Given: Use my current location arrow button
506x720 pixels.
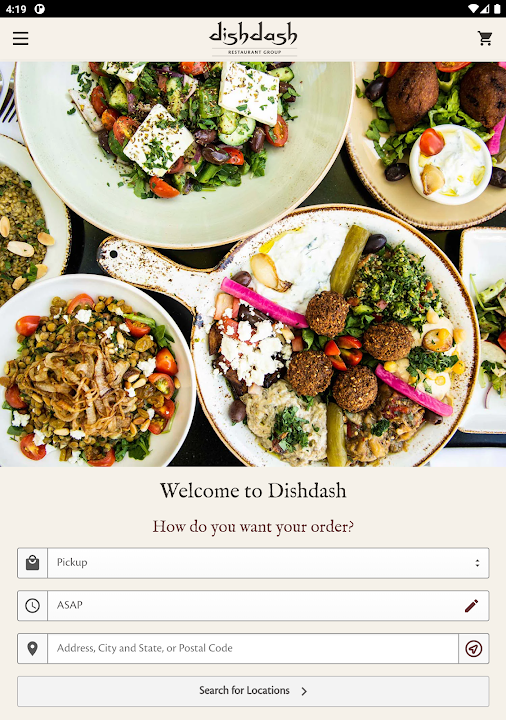Looking at the screenshot, I should click(x=473, y=648).
